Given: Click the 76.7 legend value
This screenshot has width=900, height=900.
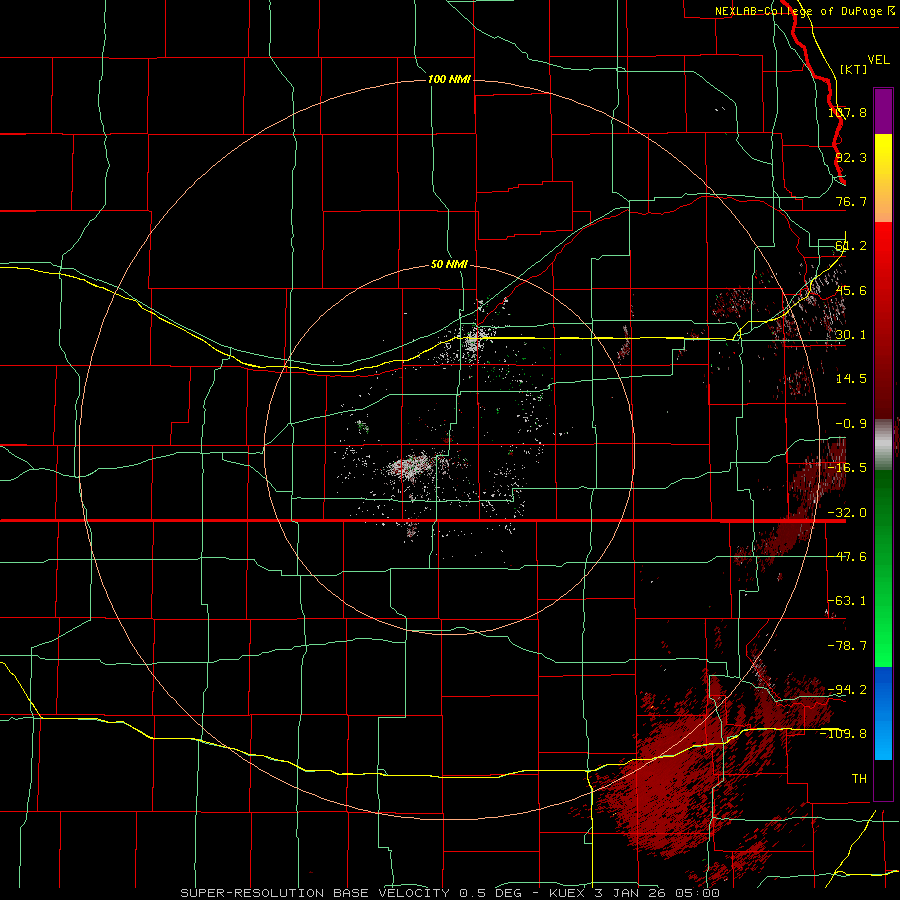Looking at the screenshot, I should [x=851, y=201].
